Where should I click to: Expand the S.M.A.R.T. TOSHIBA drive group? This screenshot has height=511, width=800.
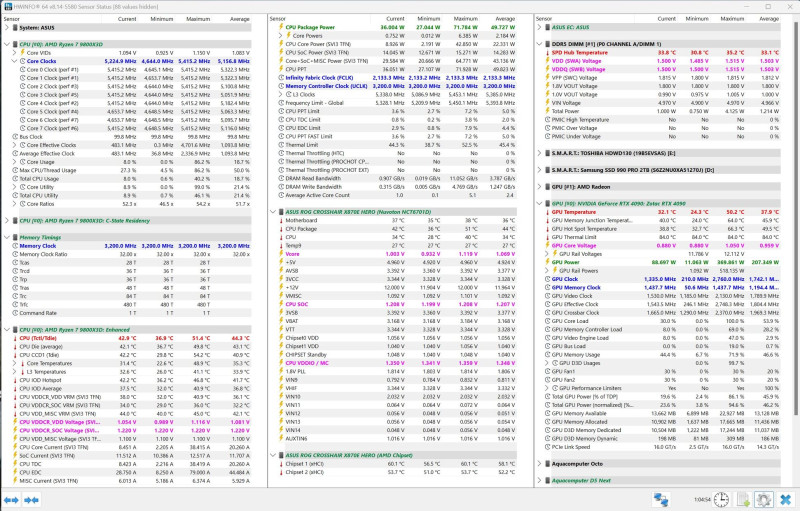[x=539, y=153]
